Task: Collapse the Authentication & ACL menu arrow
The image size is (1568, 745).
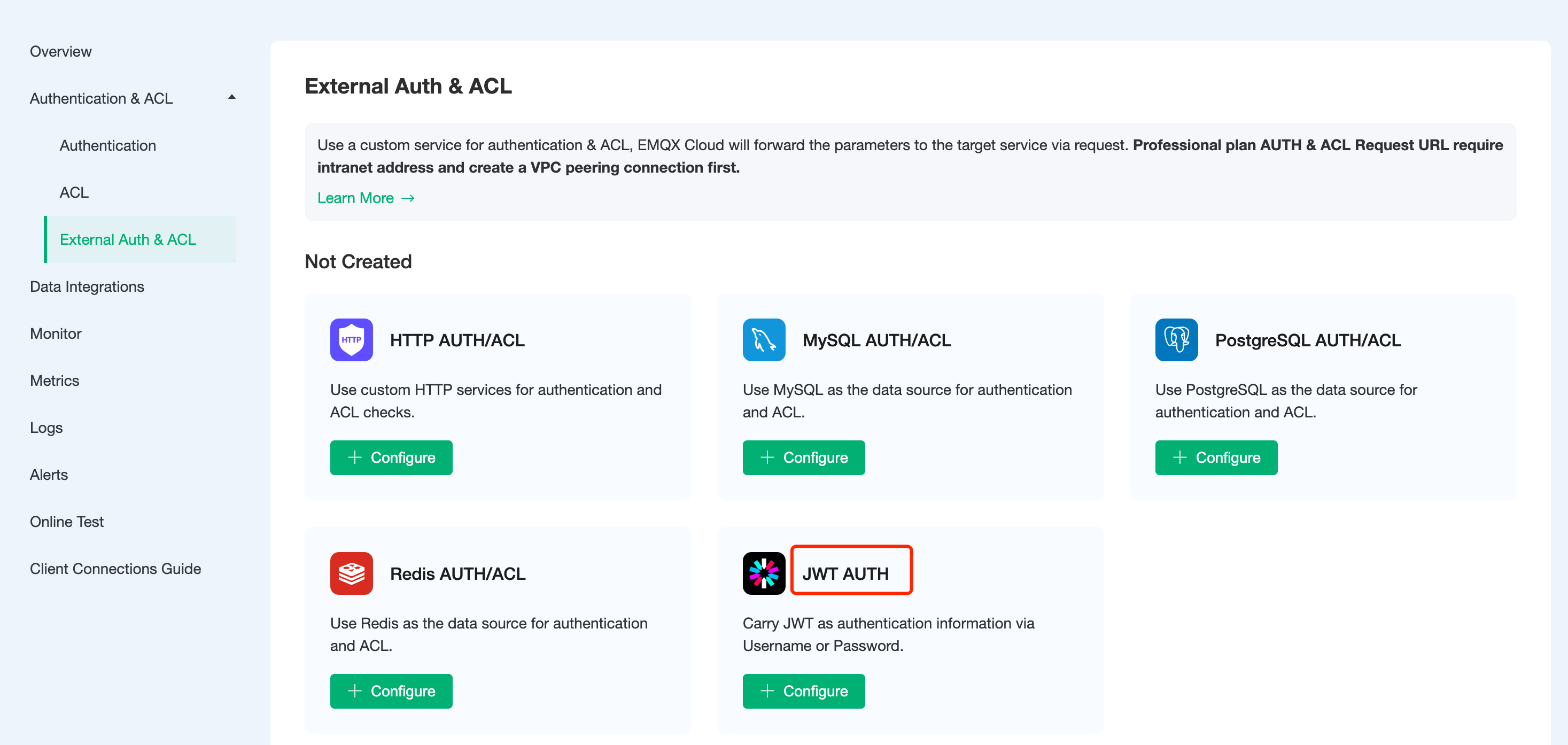Action: tap(231, 97)
